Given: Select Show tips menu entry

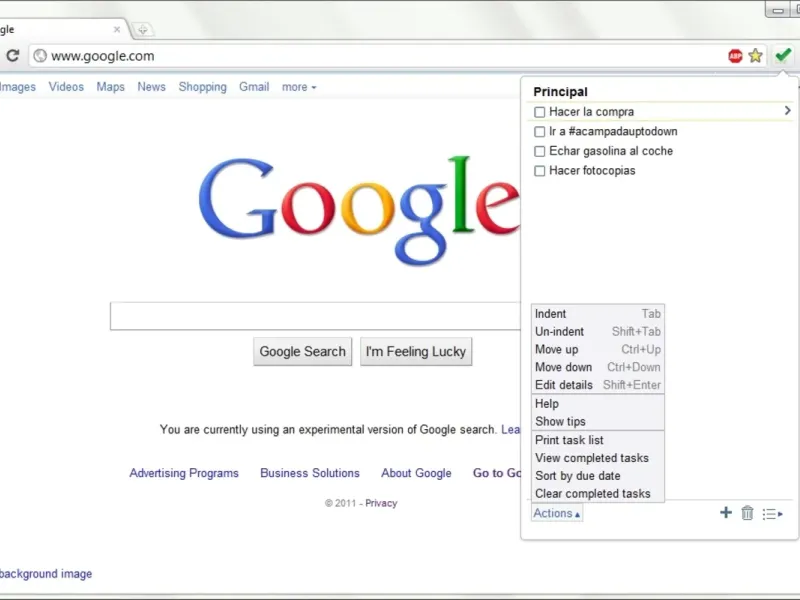Looking at the screenshot, I should point(597,421).
